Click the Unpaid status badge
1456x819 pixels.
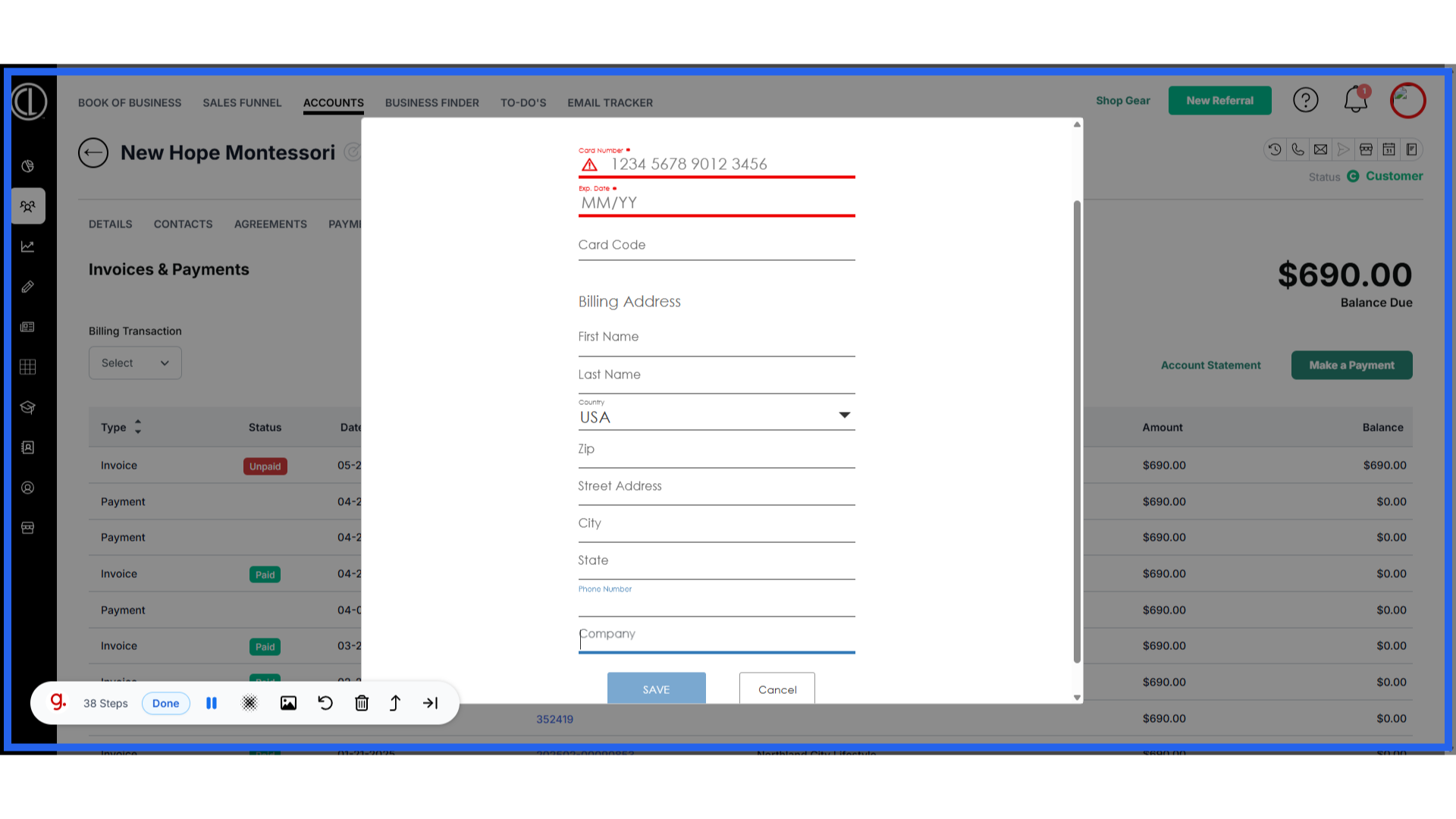(x=265, y=466)
